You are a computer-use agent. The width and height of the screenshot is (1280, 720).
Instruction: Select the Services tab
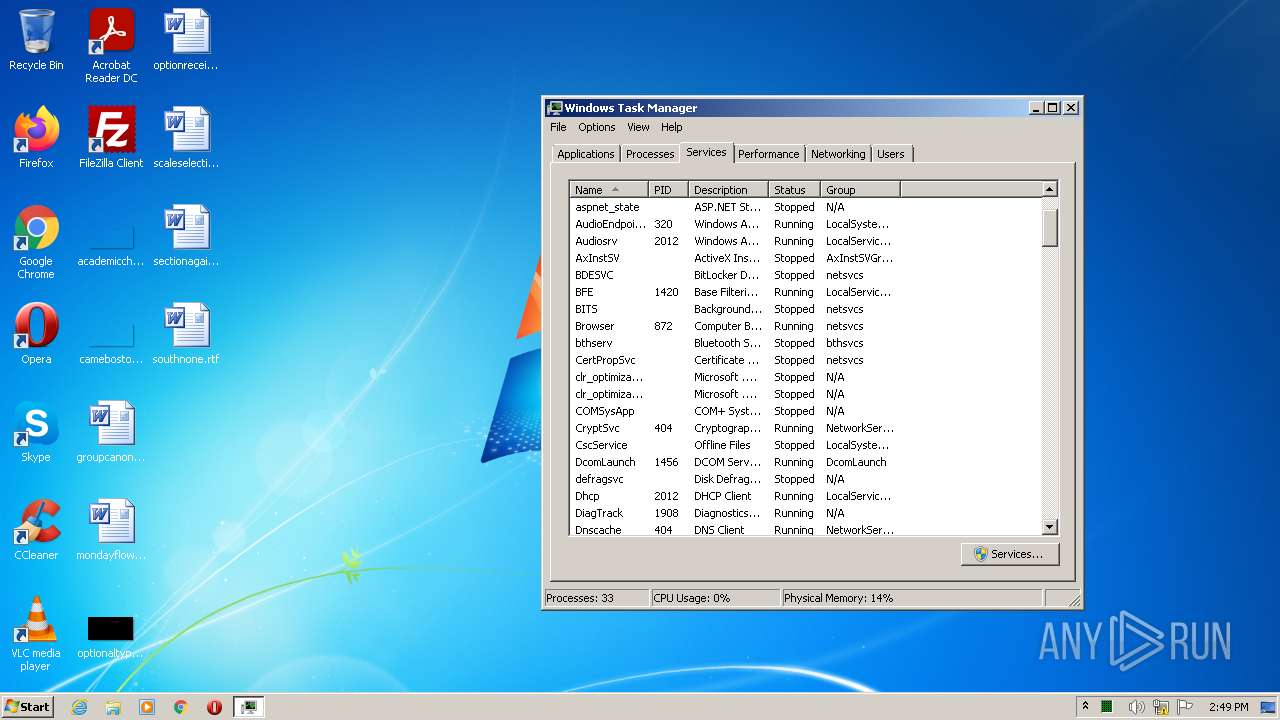coord(706,152)
